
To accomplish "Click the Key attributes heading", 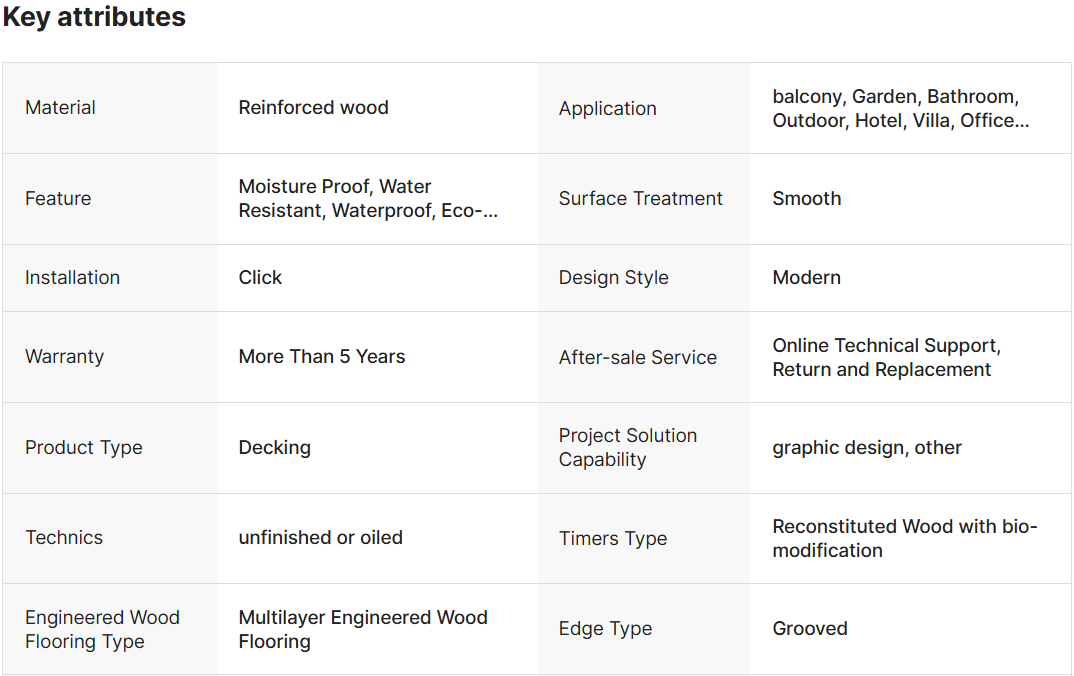I will (x=94, y=17).
